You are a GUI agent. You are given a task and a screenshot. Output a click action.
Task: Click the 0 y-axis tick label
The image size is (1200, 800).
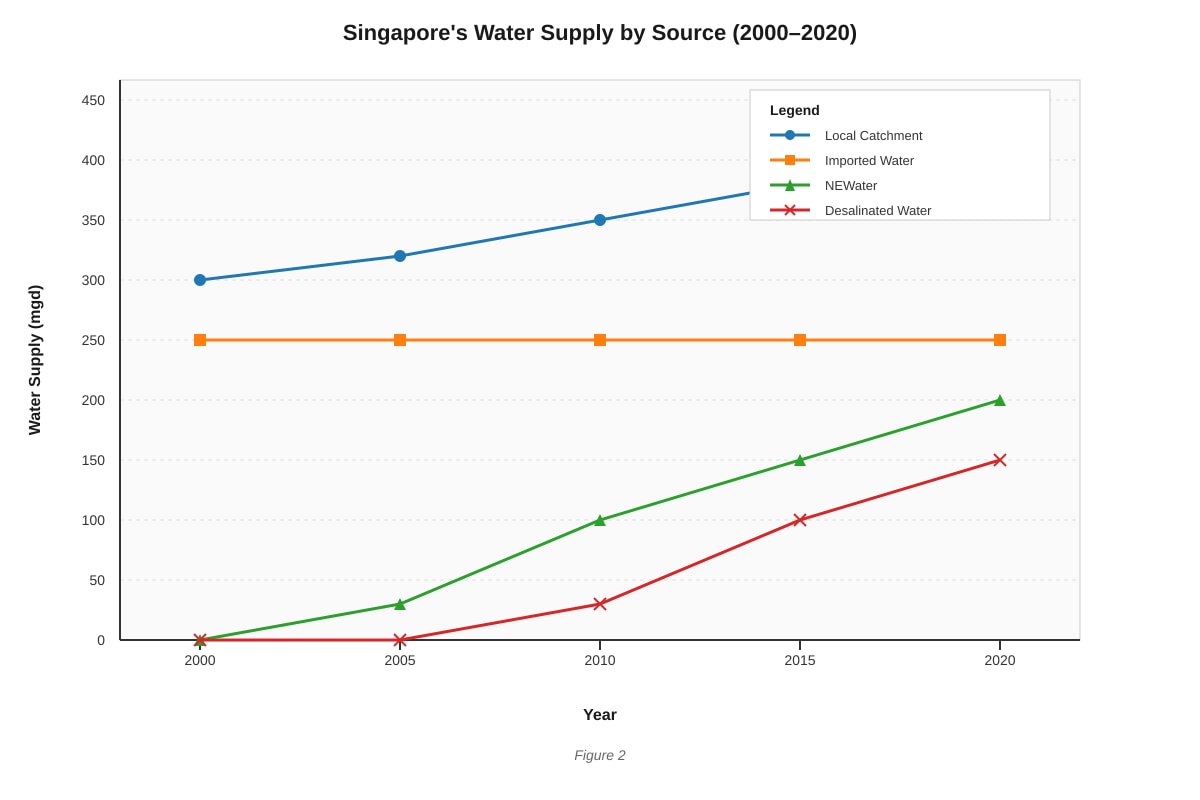click(x=101, y=640)
